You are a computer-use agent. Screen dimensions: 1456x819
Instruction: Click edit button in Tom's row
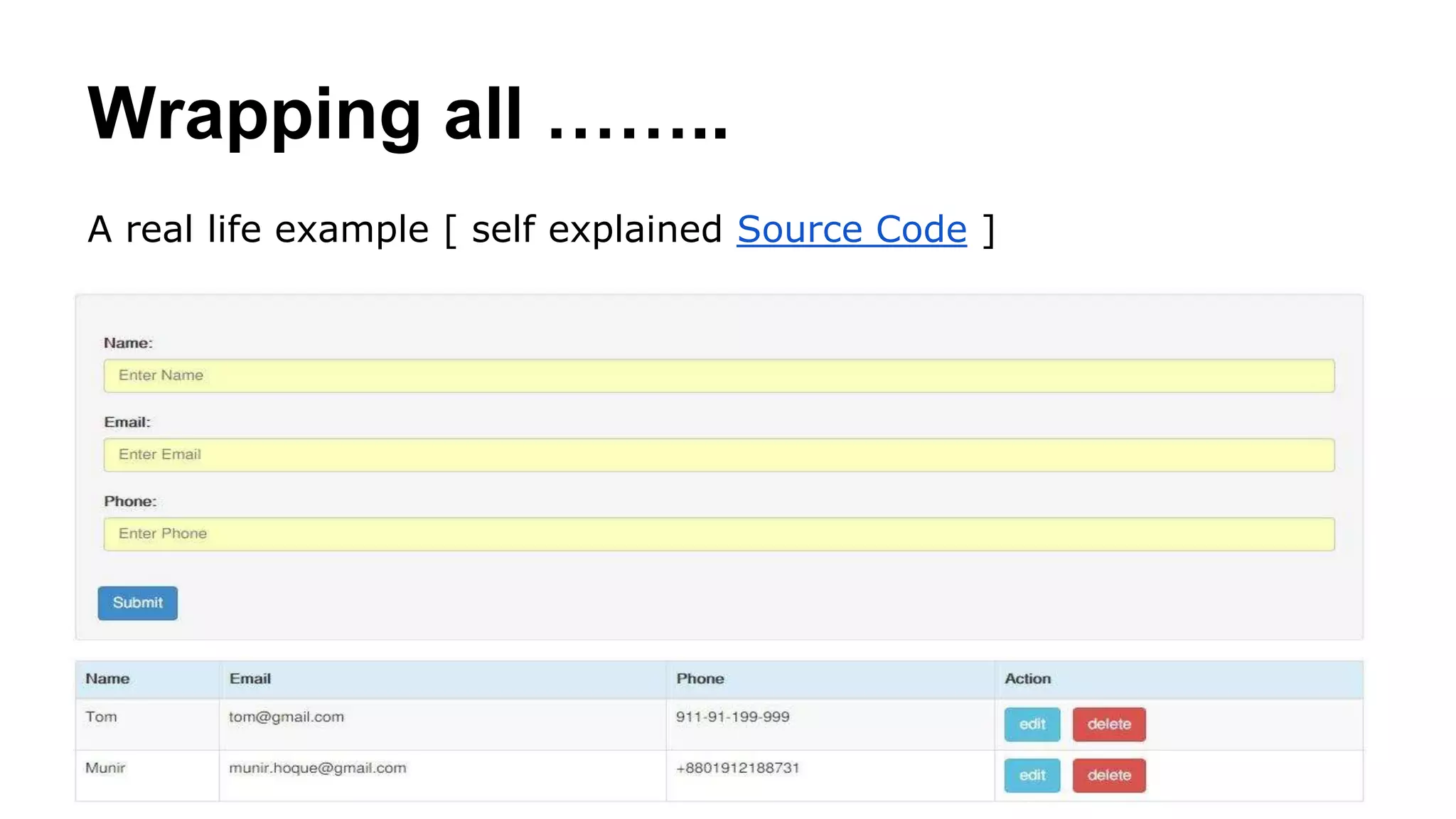(1032, 724)
